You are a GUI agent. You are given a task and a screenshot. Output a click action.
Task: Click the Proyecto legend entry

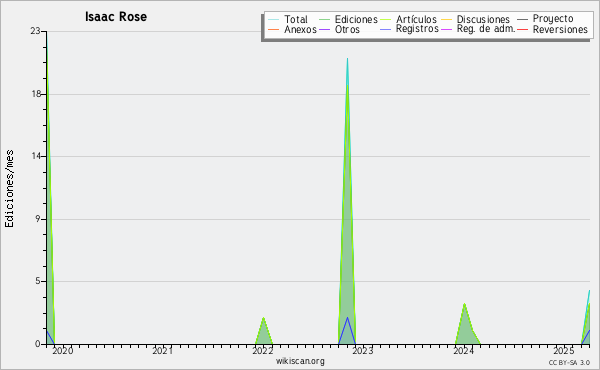pos(545,18)
